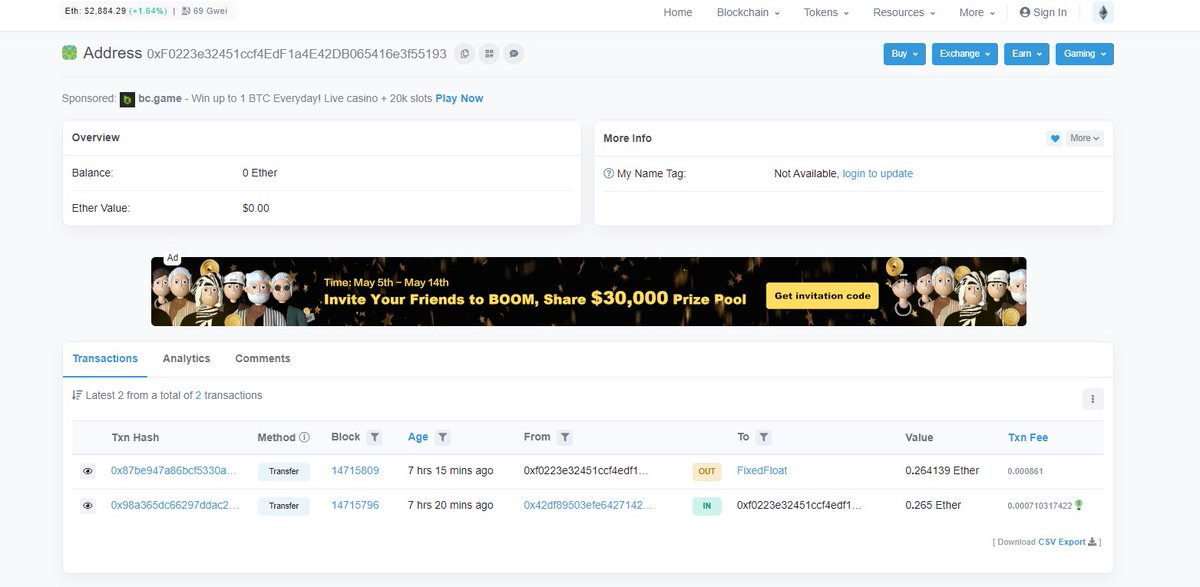
Task: Click the 0 Ether balance value
Action: [x=260, y=173]
